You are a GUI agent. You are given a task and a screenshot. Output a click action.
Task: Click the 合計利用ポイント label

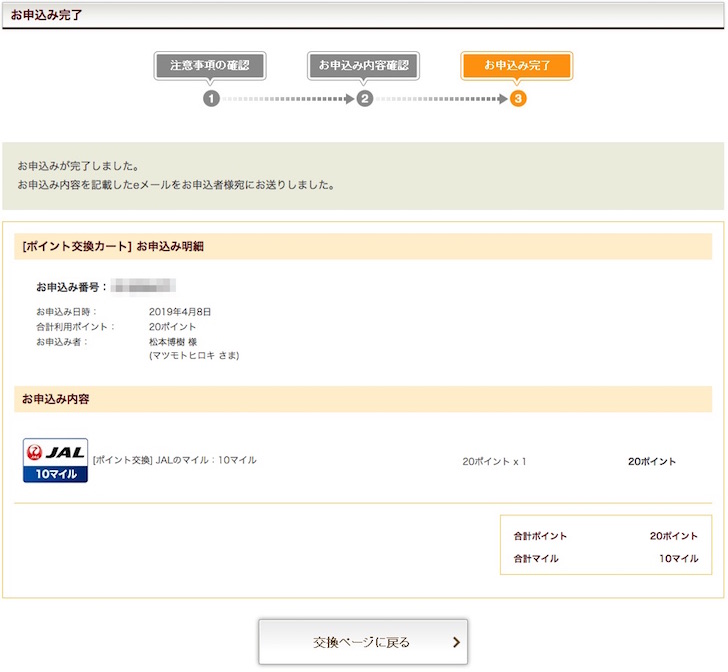click(75, 326)
